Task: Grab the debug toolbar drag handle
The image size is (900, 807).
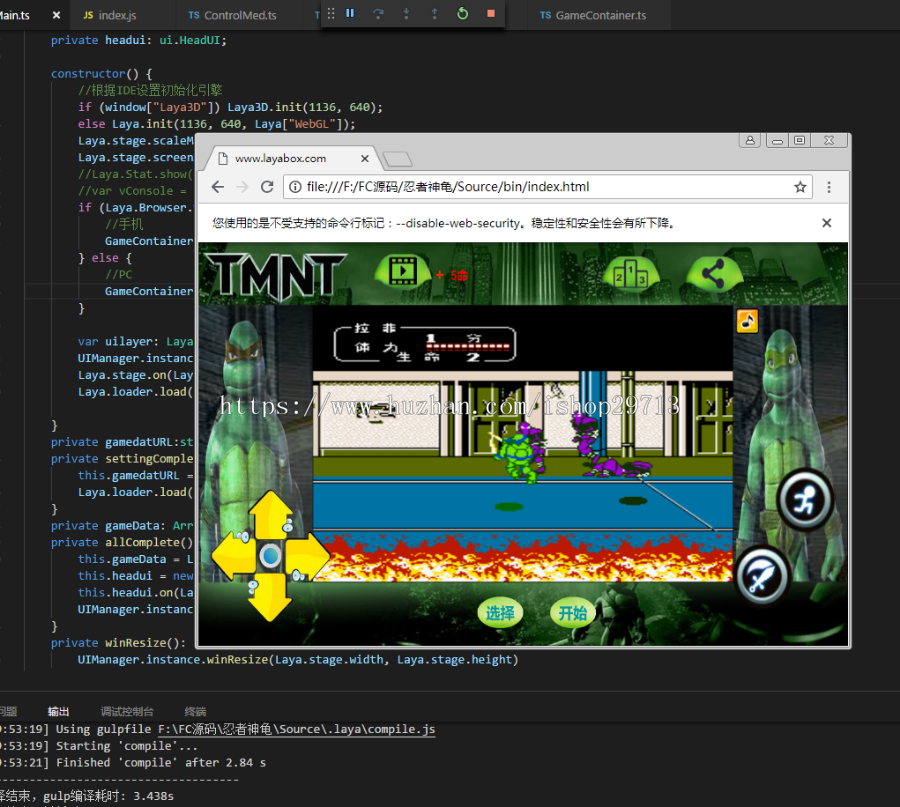Action: [331, 13]
